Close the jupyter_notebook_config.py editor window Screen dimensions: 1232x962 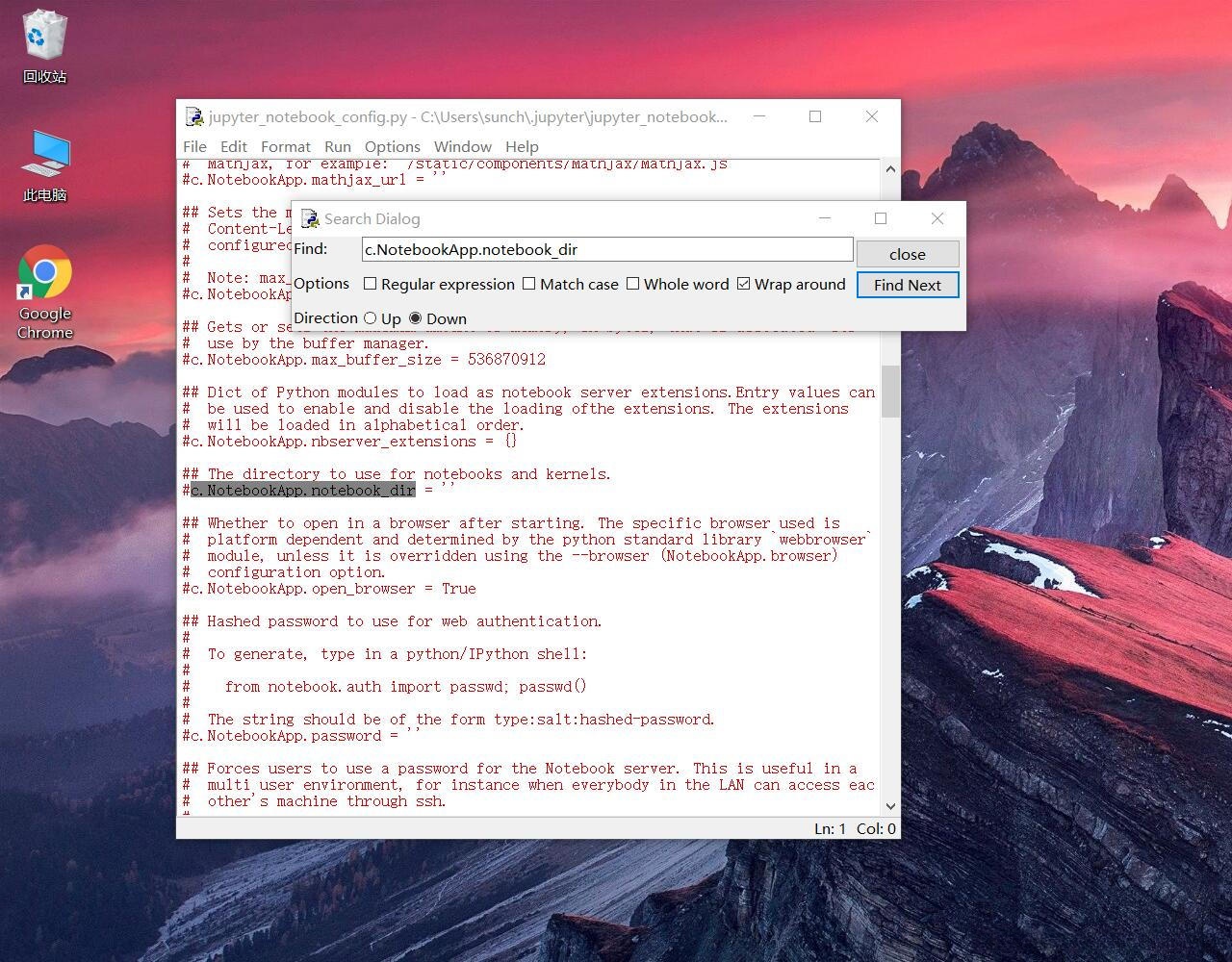872,116
